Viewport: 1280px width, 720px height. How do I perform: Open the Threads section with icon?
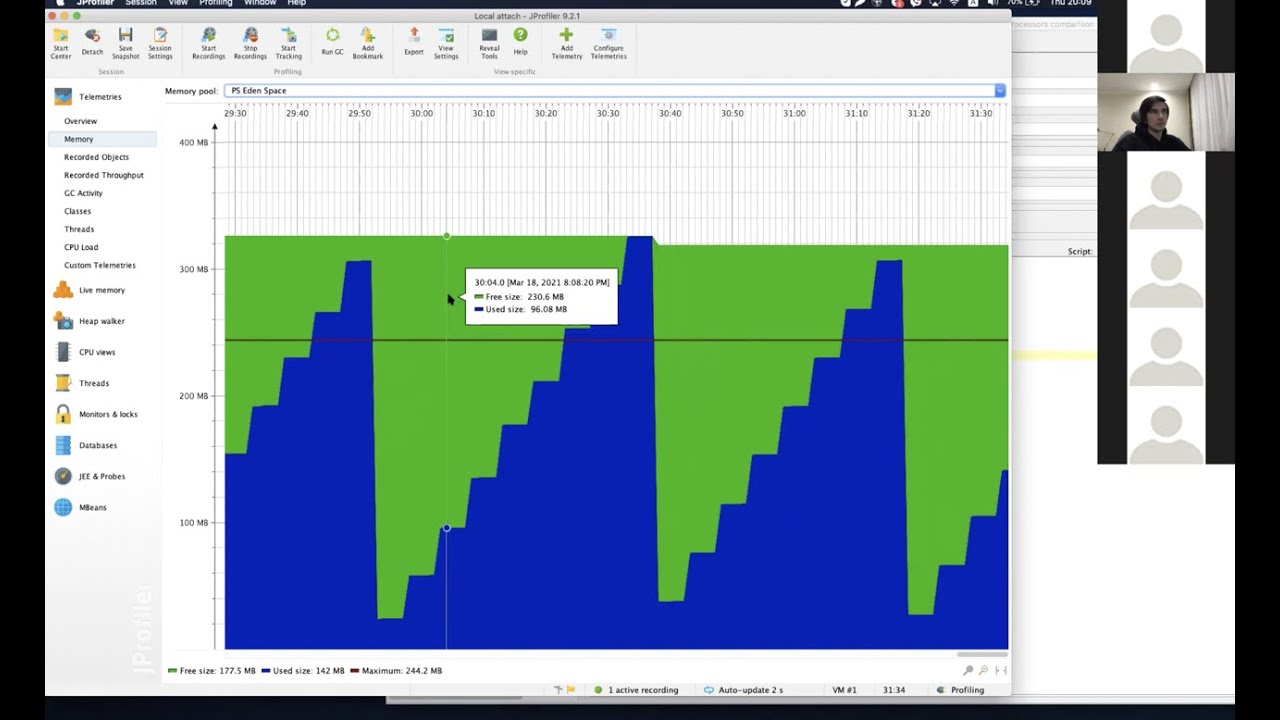[x=82, y=383]
